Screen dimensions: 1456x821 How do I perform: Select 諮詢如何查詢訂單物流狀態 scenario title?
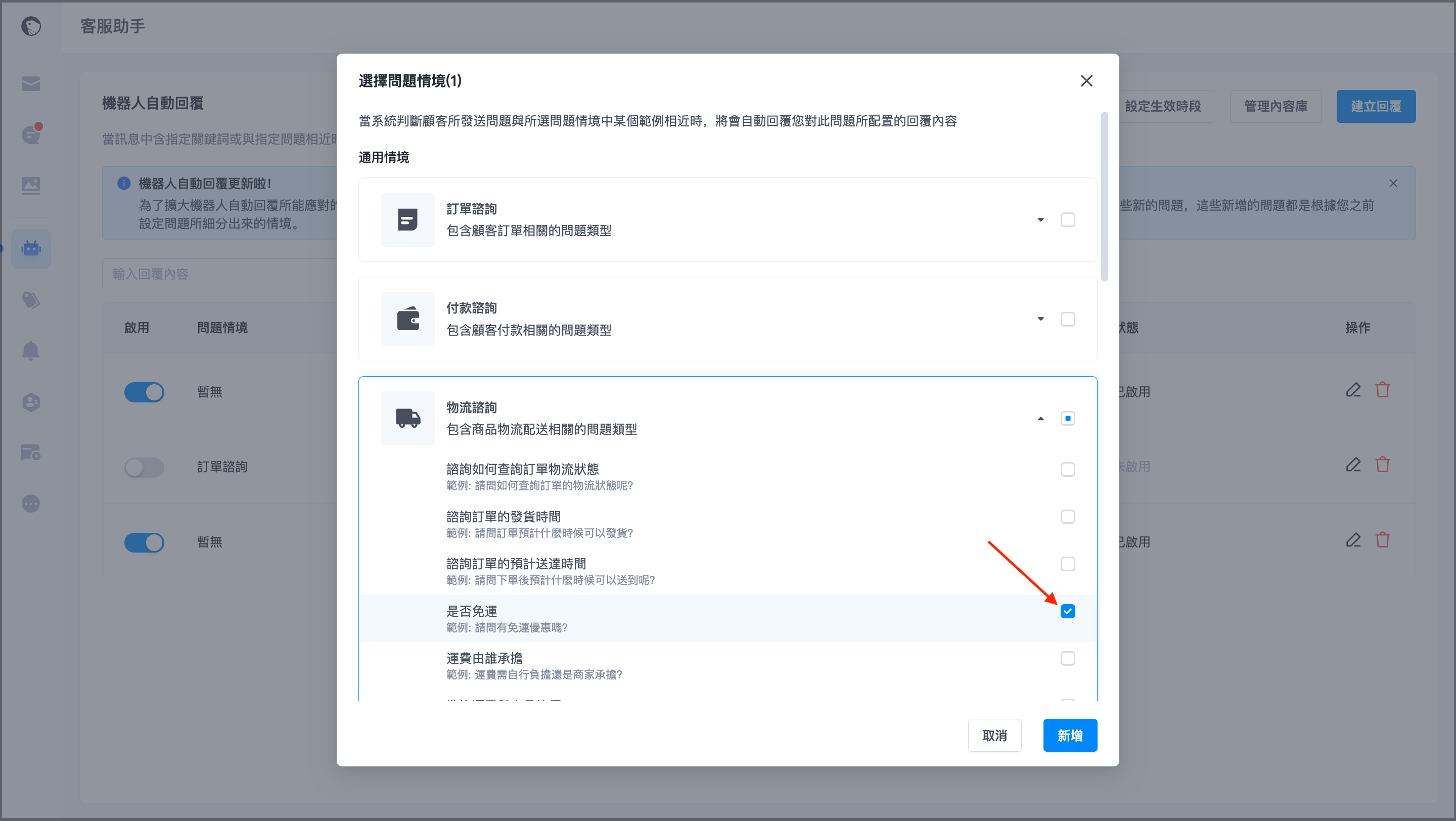[x=522, y=469]
